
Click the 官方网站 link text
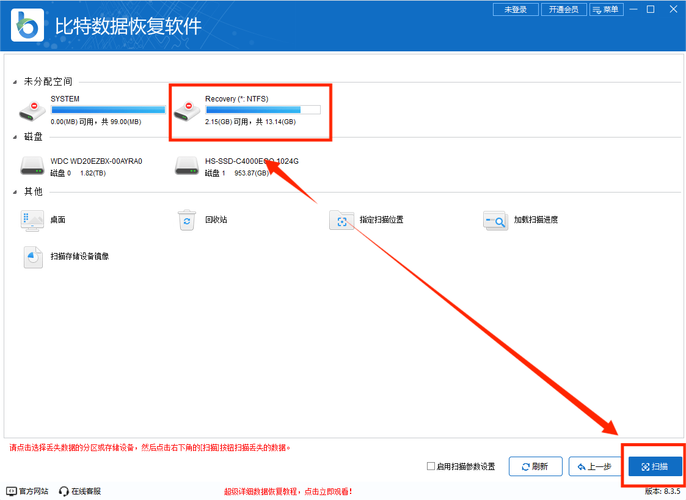coord(33,491)
